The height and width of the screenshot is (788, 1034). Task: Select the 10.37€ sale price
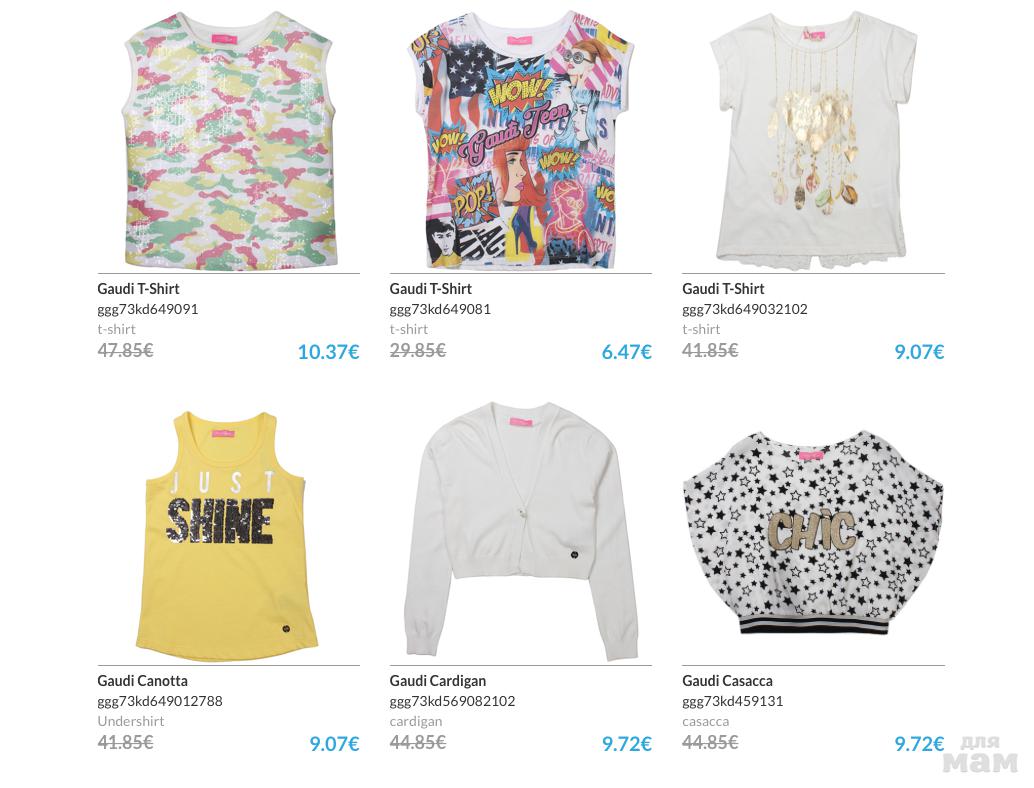(x=328, y=351)
